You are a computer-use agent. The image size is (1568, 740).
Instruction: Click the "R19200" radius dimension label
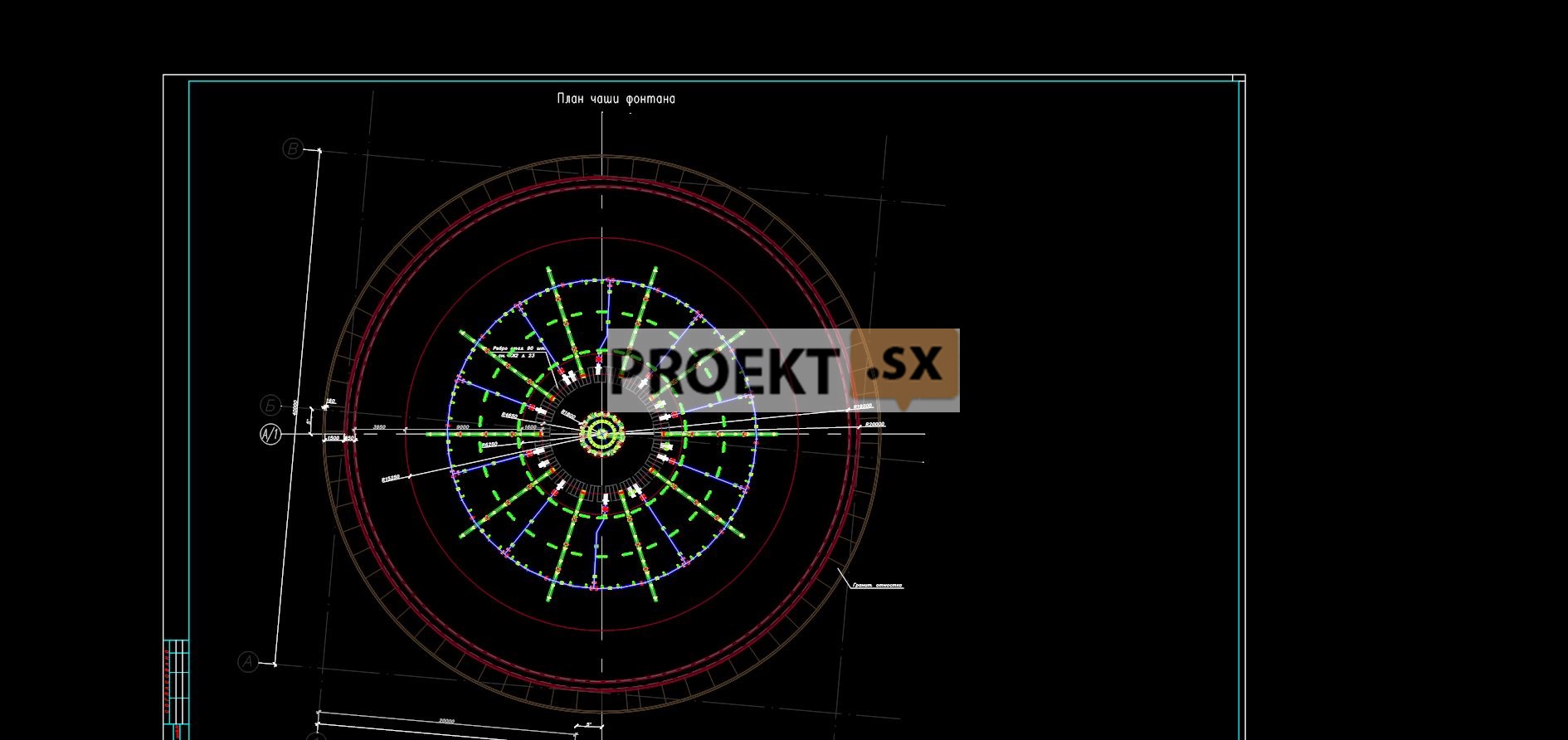(x=863, y=407)
